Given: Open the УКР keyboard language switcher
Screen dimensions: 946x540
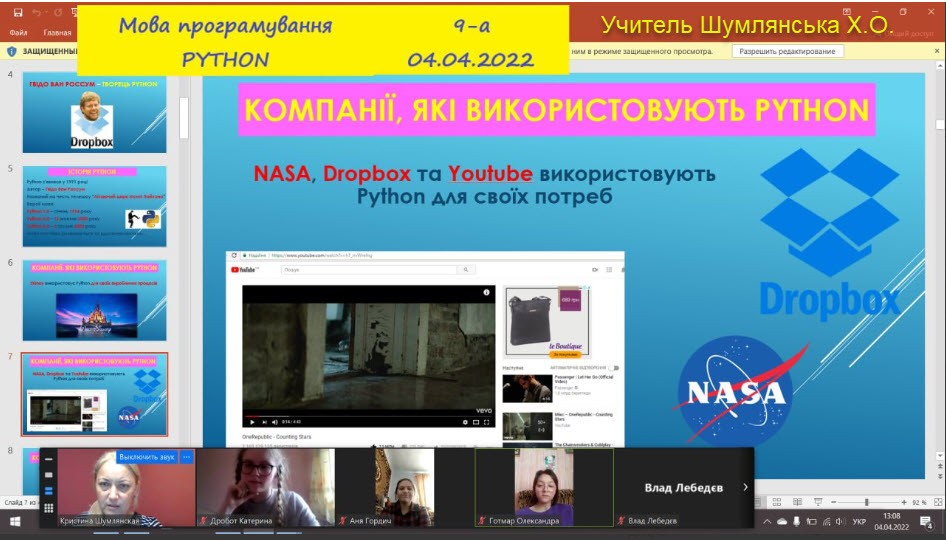Looking at the screenshot, I should click(858, 522).
